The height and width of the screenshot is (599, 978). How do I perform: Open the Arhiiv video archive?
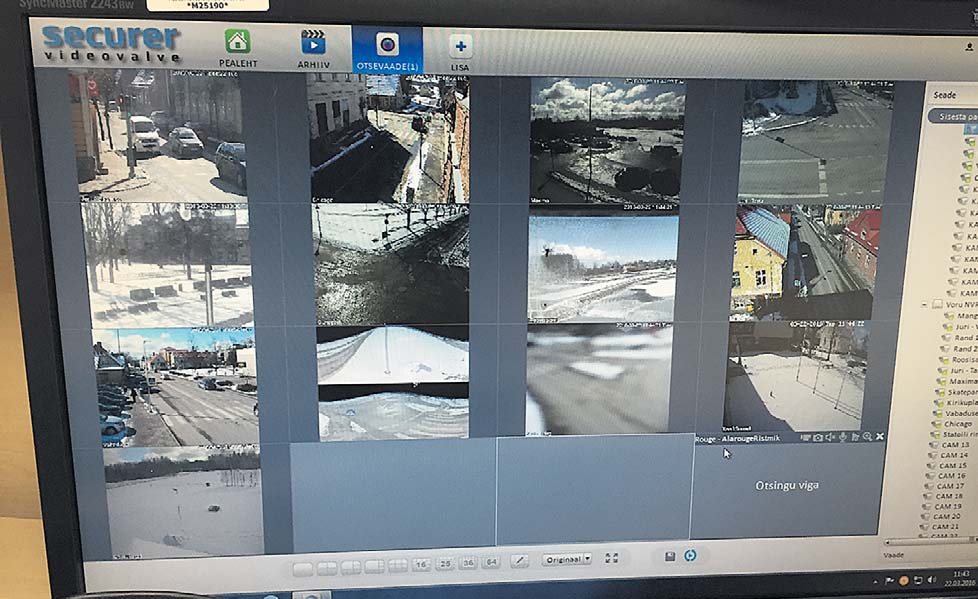click(x=314, y=49)
